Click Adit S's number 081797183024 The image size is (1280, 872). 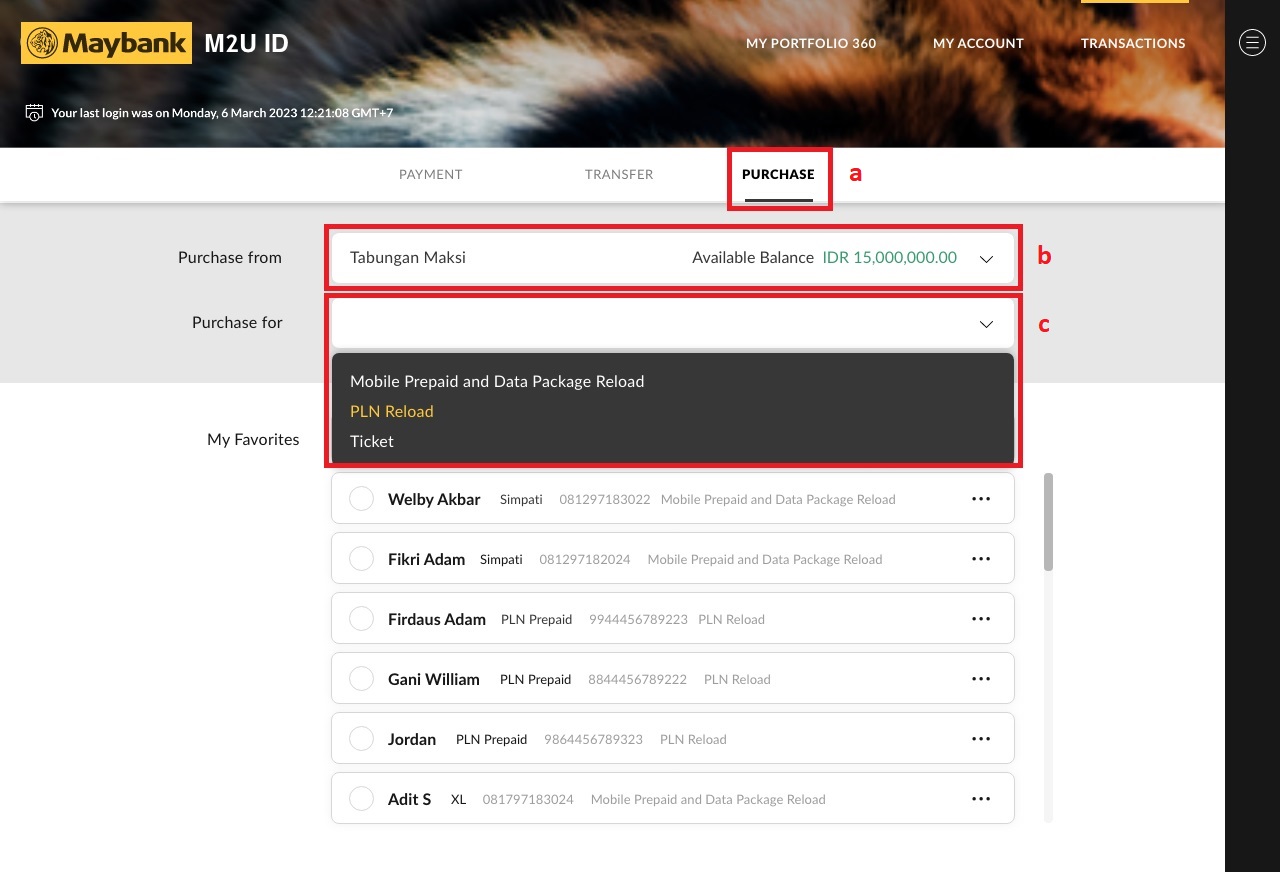click(x=528, y=799)
